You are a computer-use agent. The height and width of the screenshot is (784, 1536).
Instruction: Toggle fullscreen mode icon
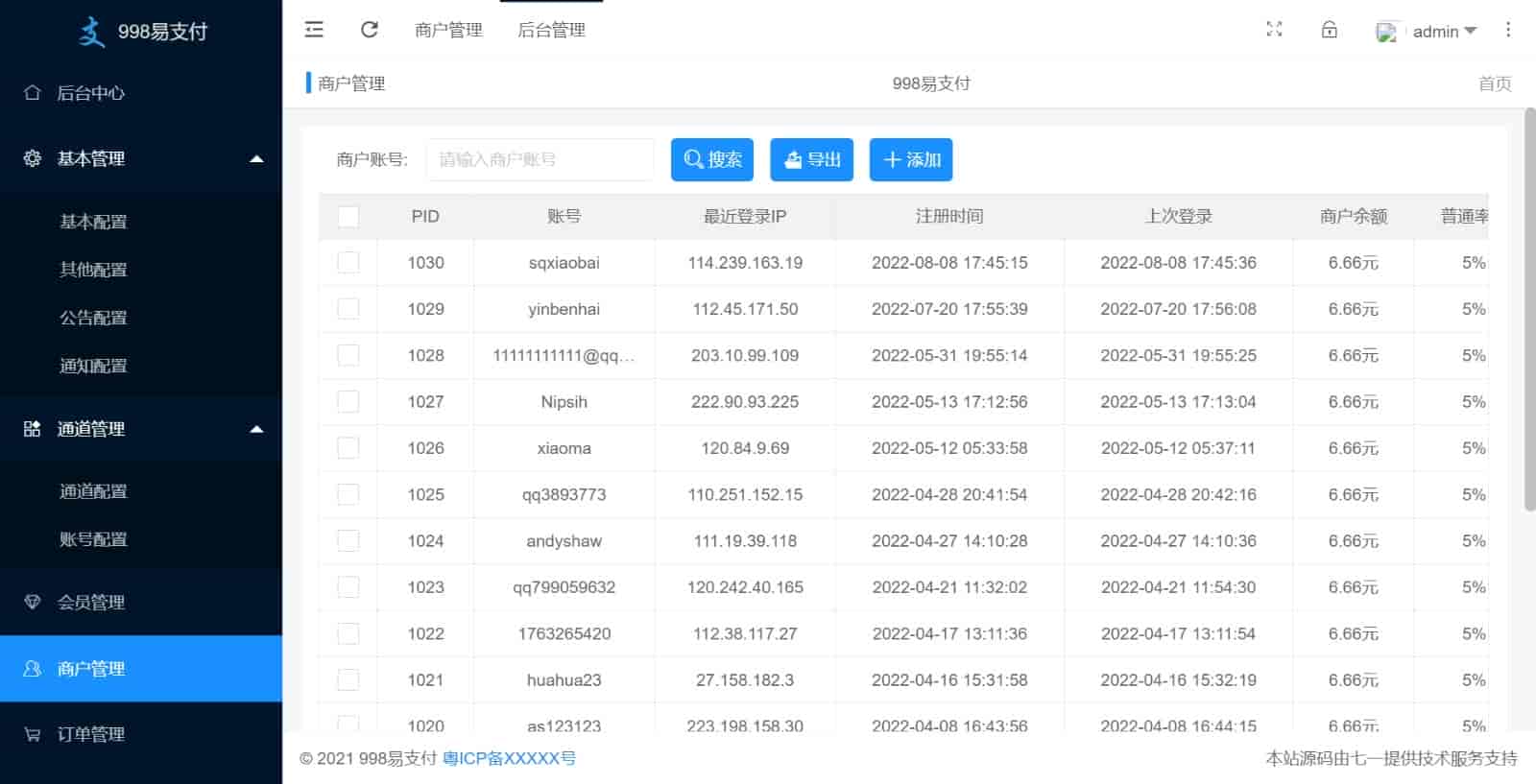[1274, 30]
